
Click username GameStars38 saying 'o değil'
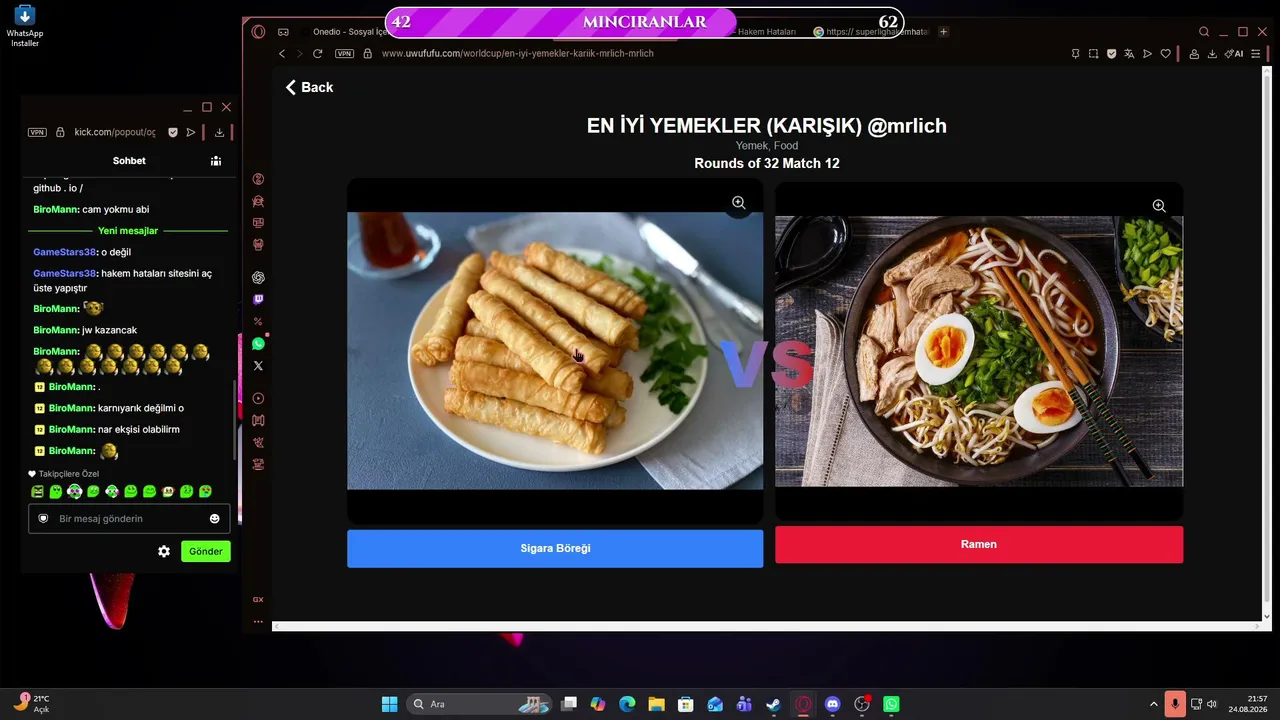65,252
